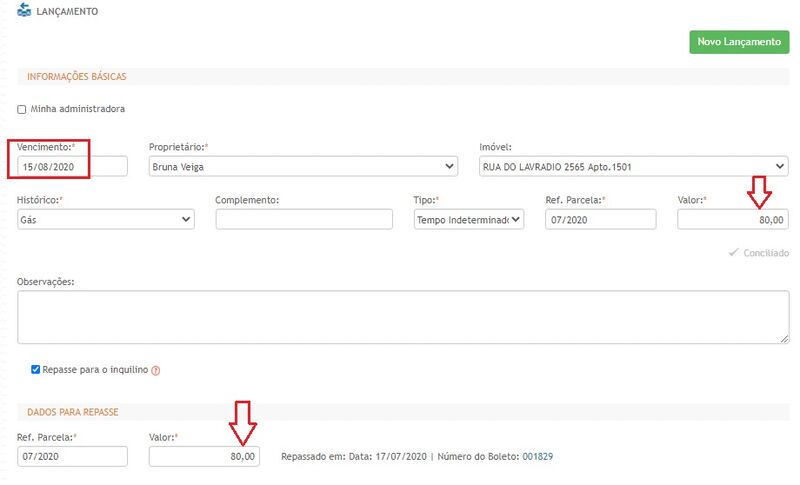Click the Valor field in Informações Básicas

tap(732, 219)
